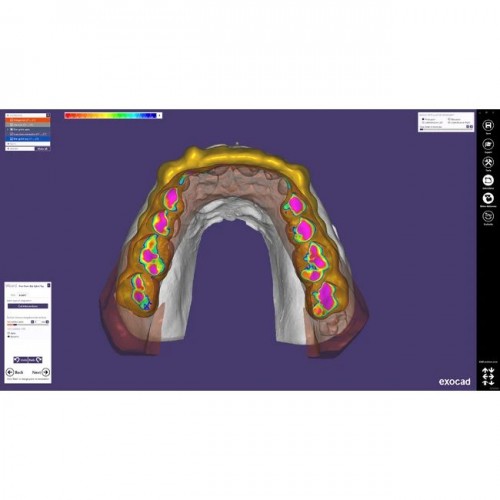
Task: Expand the bite splint parts tree item
Action: tap(8, 129)
